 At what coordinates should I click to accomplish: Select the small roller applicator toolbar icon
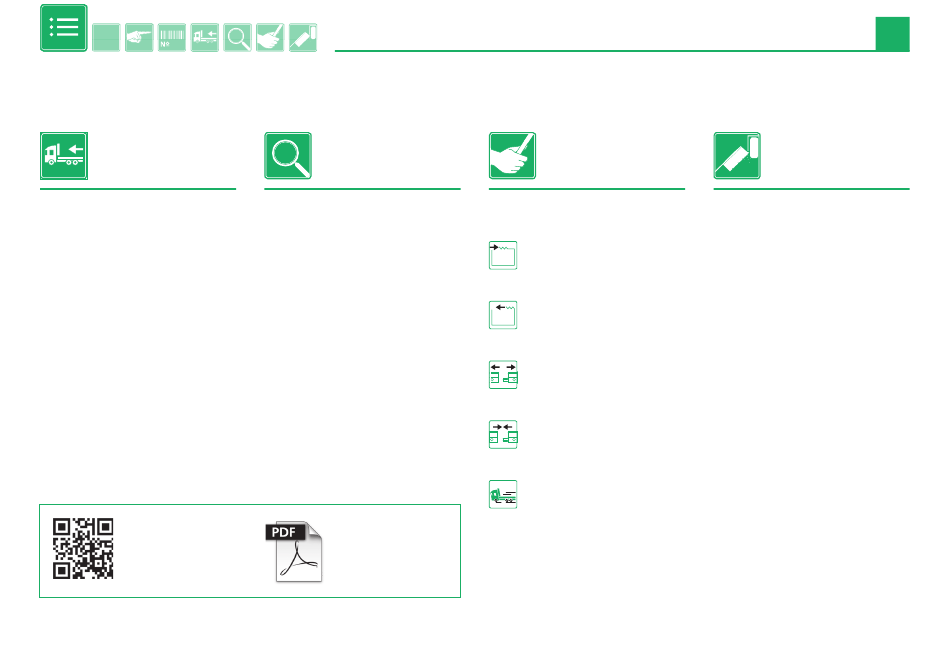[302, 38]
